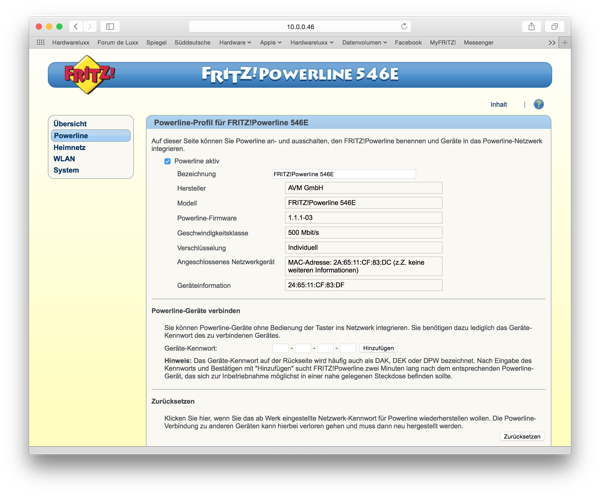Viewport: 600px width, 496px height.
Task: Open the help question mark icon
Action: pyautogui.click(x=539, y=104)
